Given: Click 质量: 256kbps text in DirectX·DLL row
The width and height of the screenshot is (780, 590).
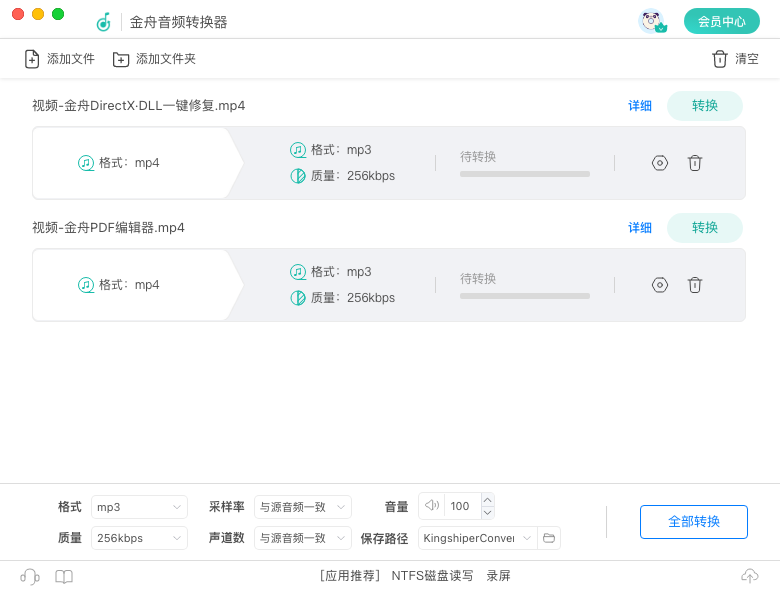Looking at the screenshot, I should click(353, 176).
